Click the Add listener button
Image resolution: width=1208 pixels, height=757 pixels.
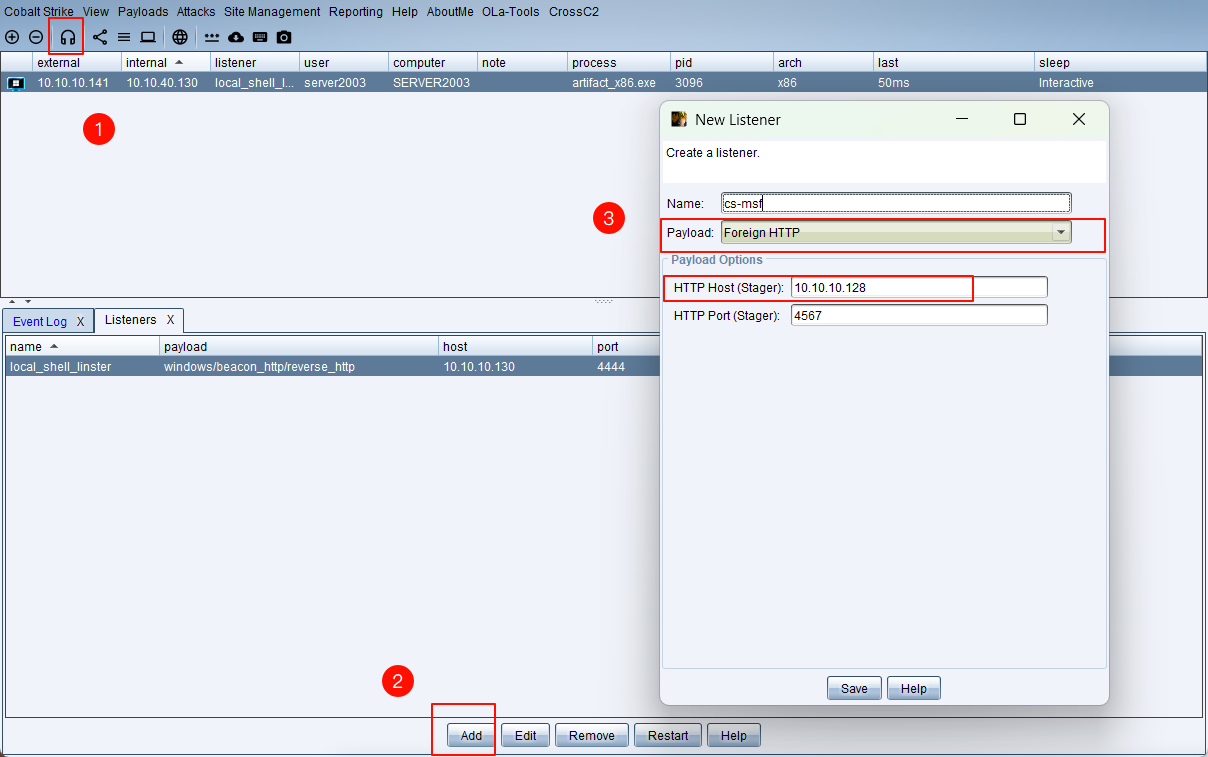471,735
